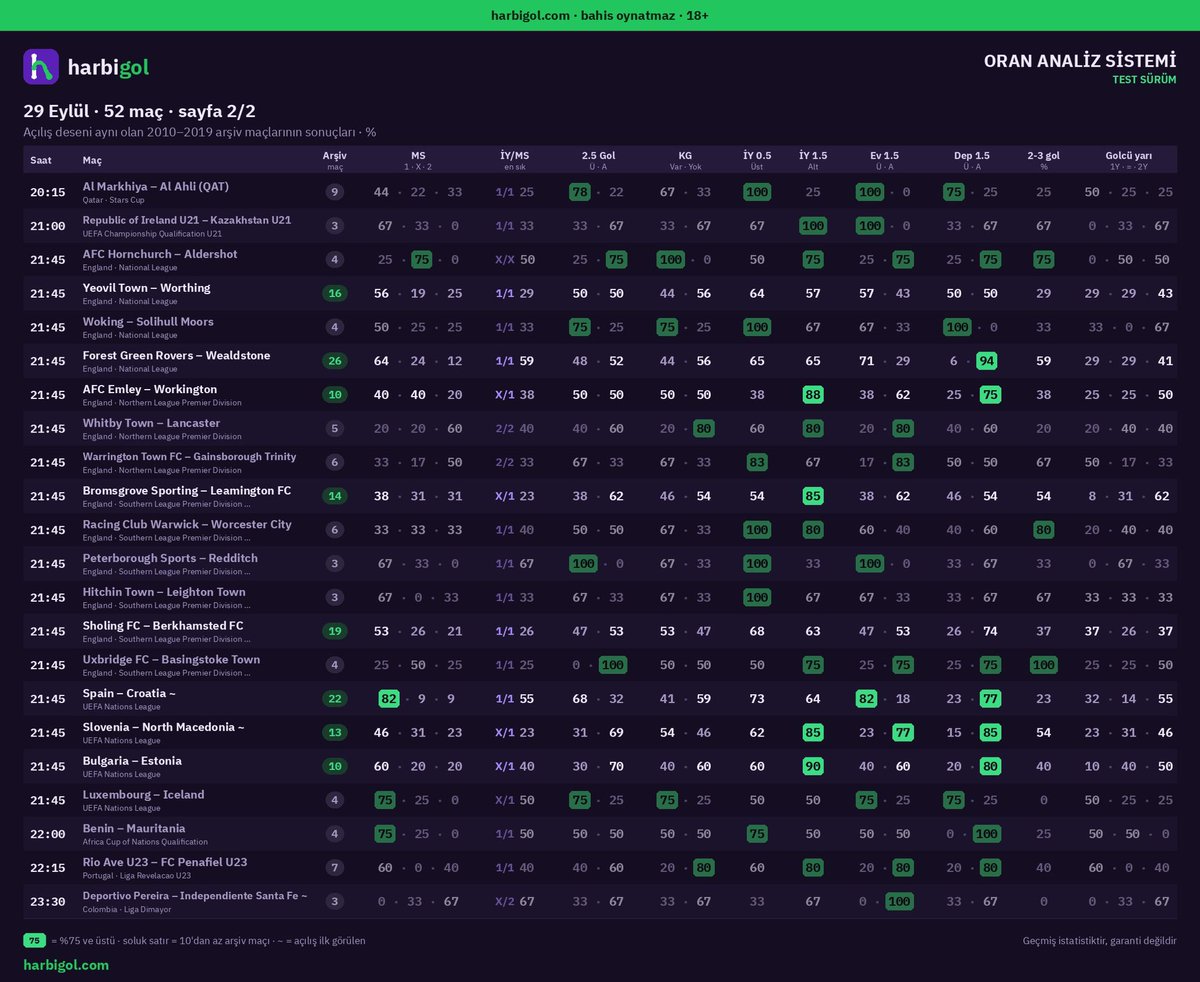Click the highlighted '94' in Forest Green Rovers row
This screenshot has height=982, width=1200.
[x=987, y=361]
